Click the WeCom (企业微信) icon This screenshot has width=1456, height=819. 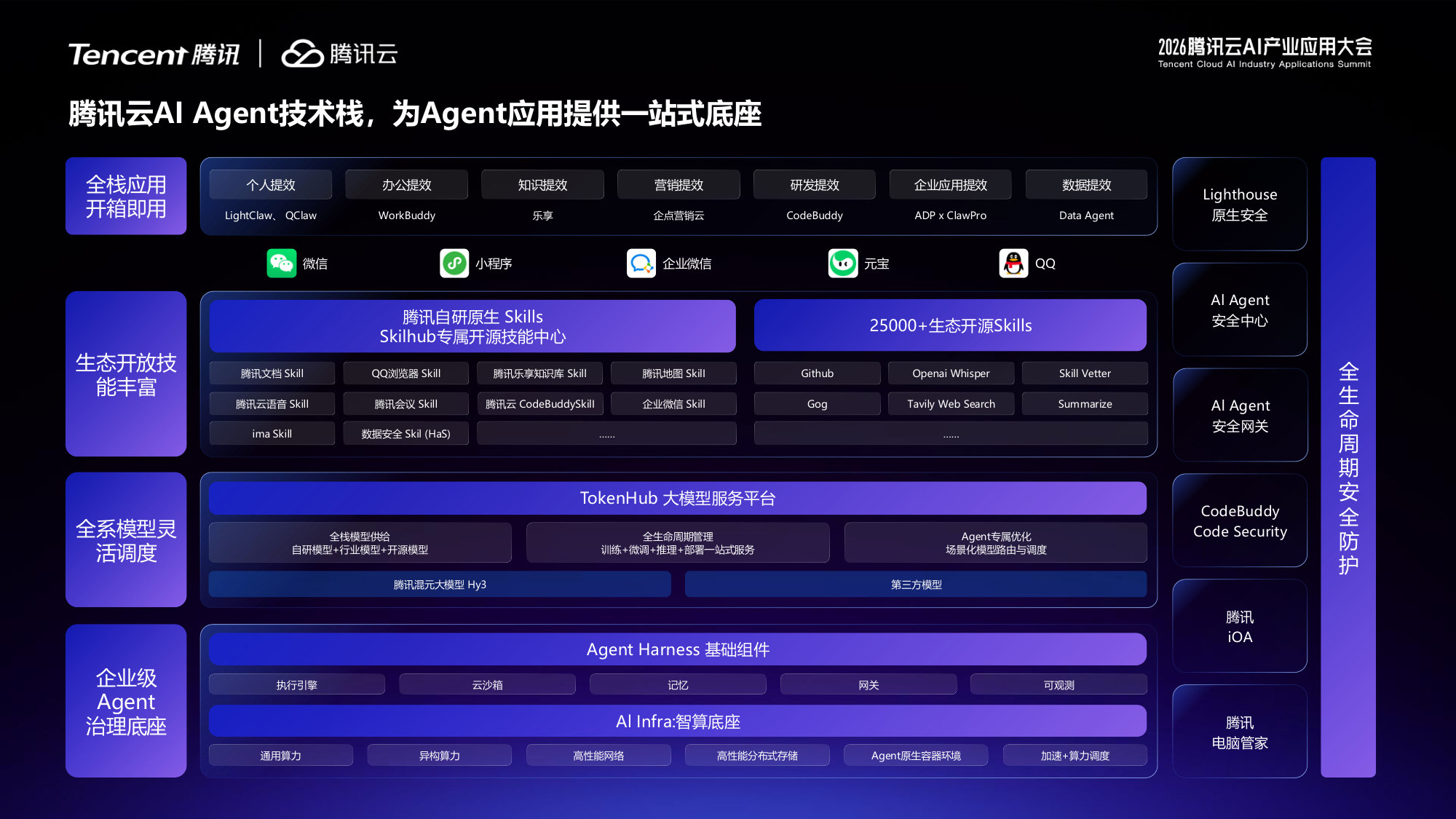pos(641,264)
